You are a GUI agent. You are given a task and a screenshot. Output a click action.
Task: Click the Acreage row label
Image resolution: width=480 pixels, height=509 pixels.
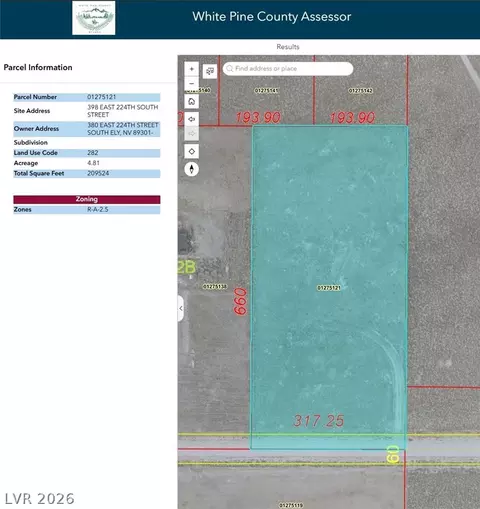pos(26,163)
